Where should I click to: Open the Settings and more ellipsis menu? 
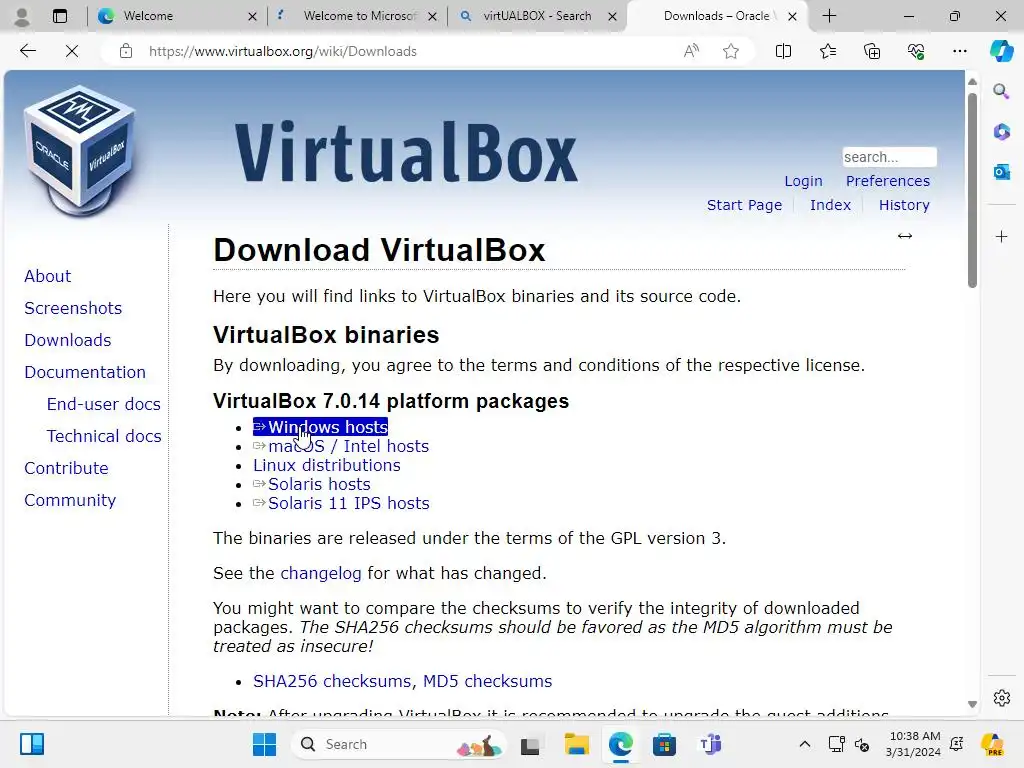tap(959, 51)
